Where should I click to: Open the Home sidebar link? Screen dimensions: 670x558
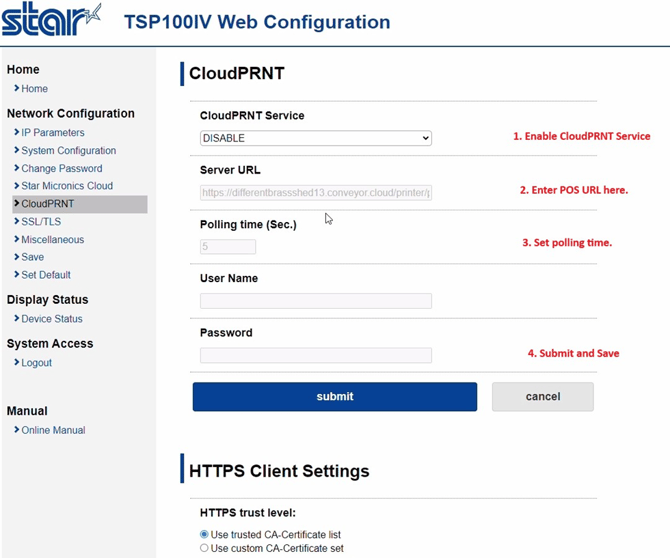(35, 89)
